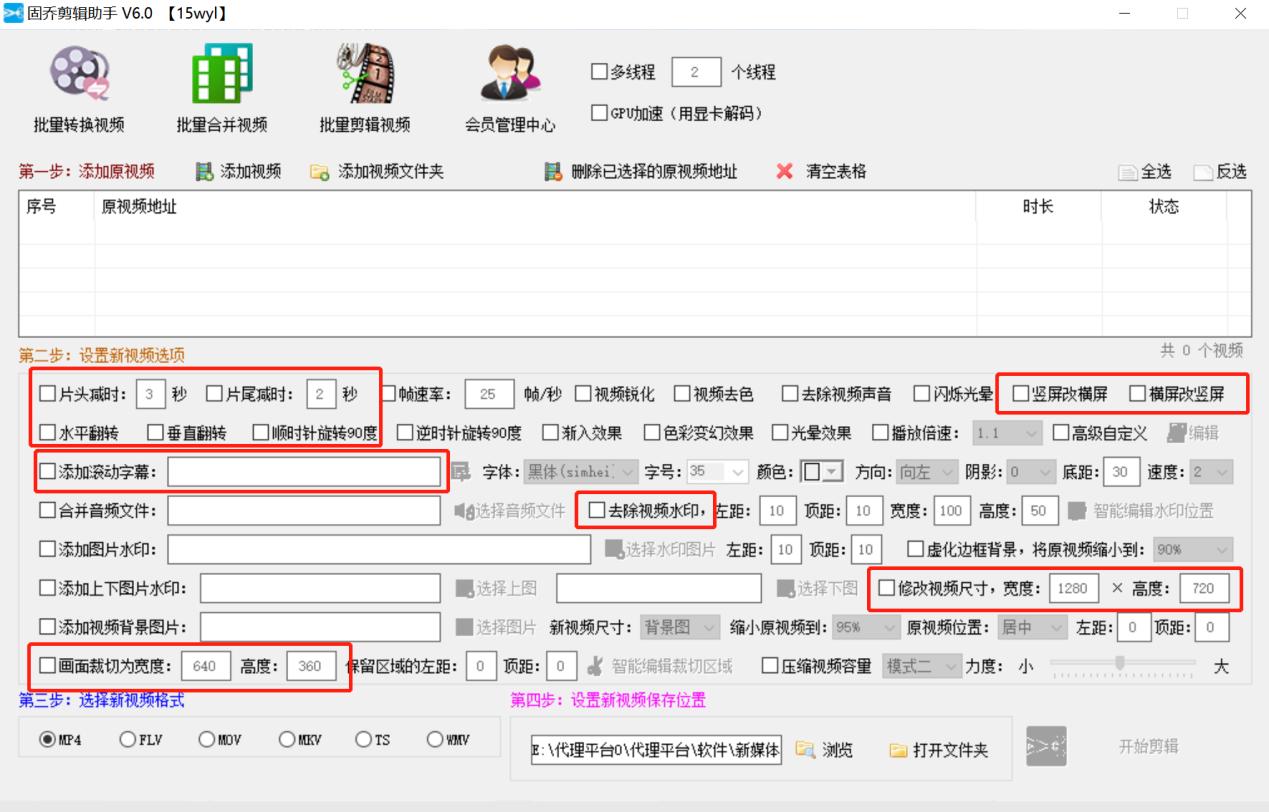
Task: Click the 修改视频尺寸 宽度 (width) 1280 field
Action: point(1072,588)
